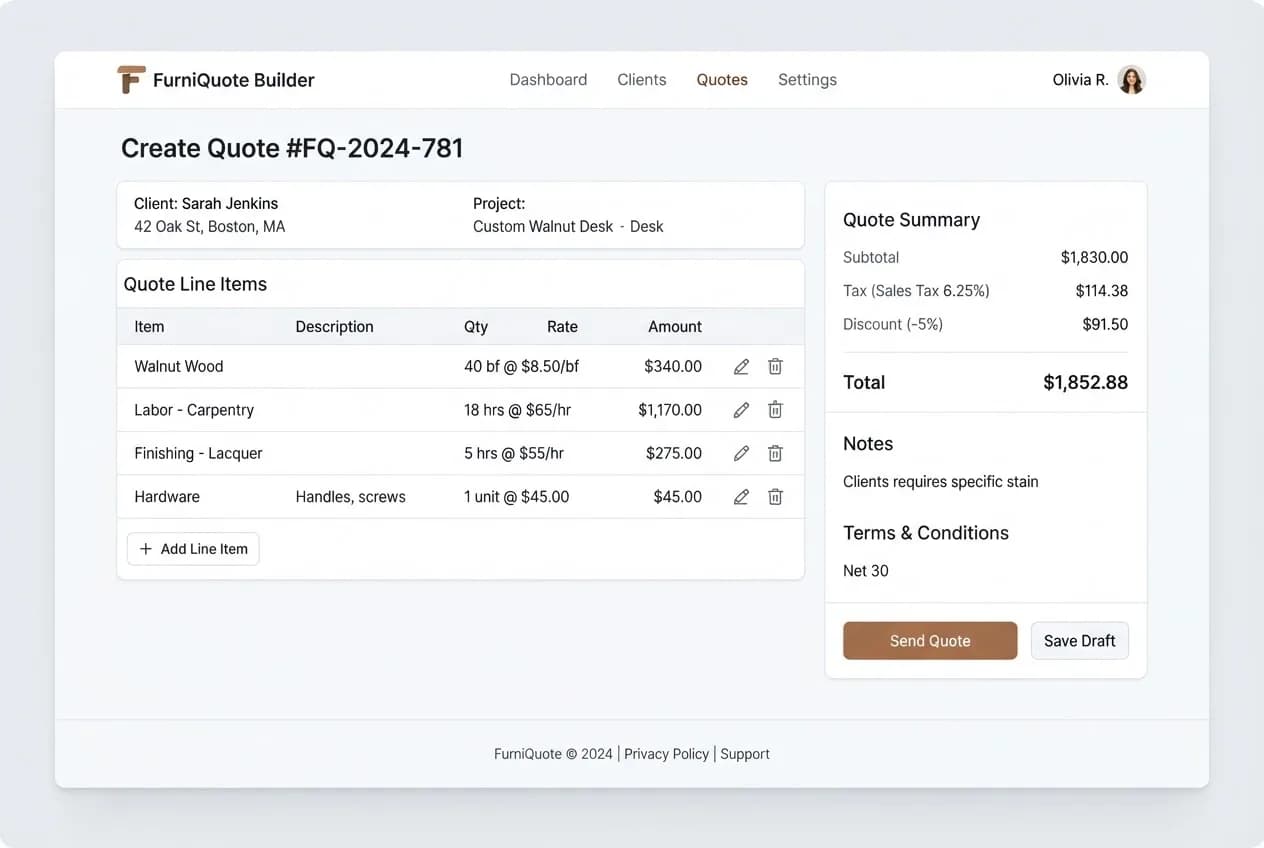Delete the Hardware line item
Image resolution: width=1264 pixels, height=848 pixels.
pyautogui.click(x=775, y=497)
